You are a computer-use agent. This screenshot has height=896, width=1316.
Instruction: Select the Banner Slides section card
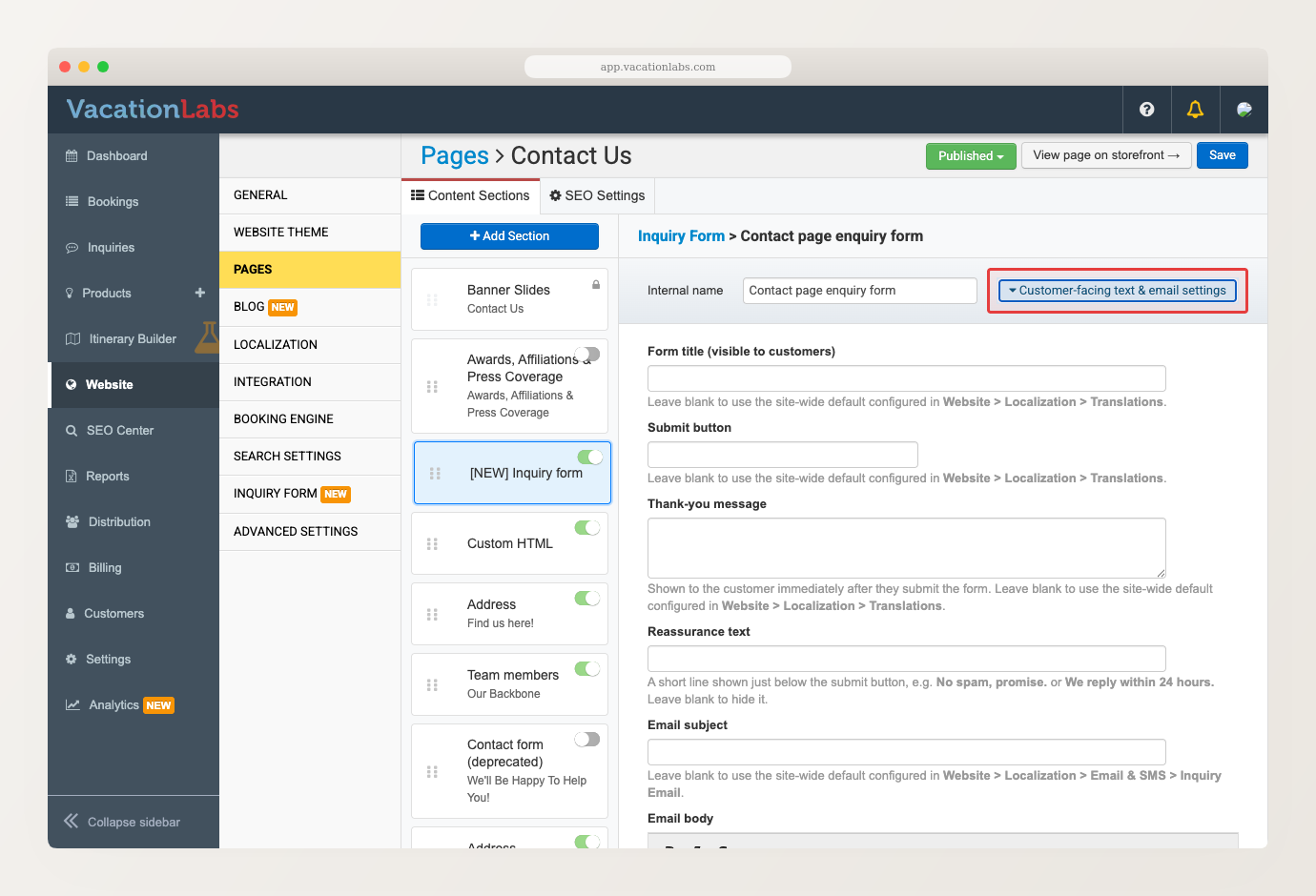pyautogui.click(x=509, y=299)
